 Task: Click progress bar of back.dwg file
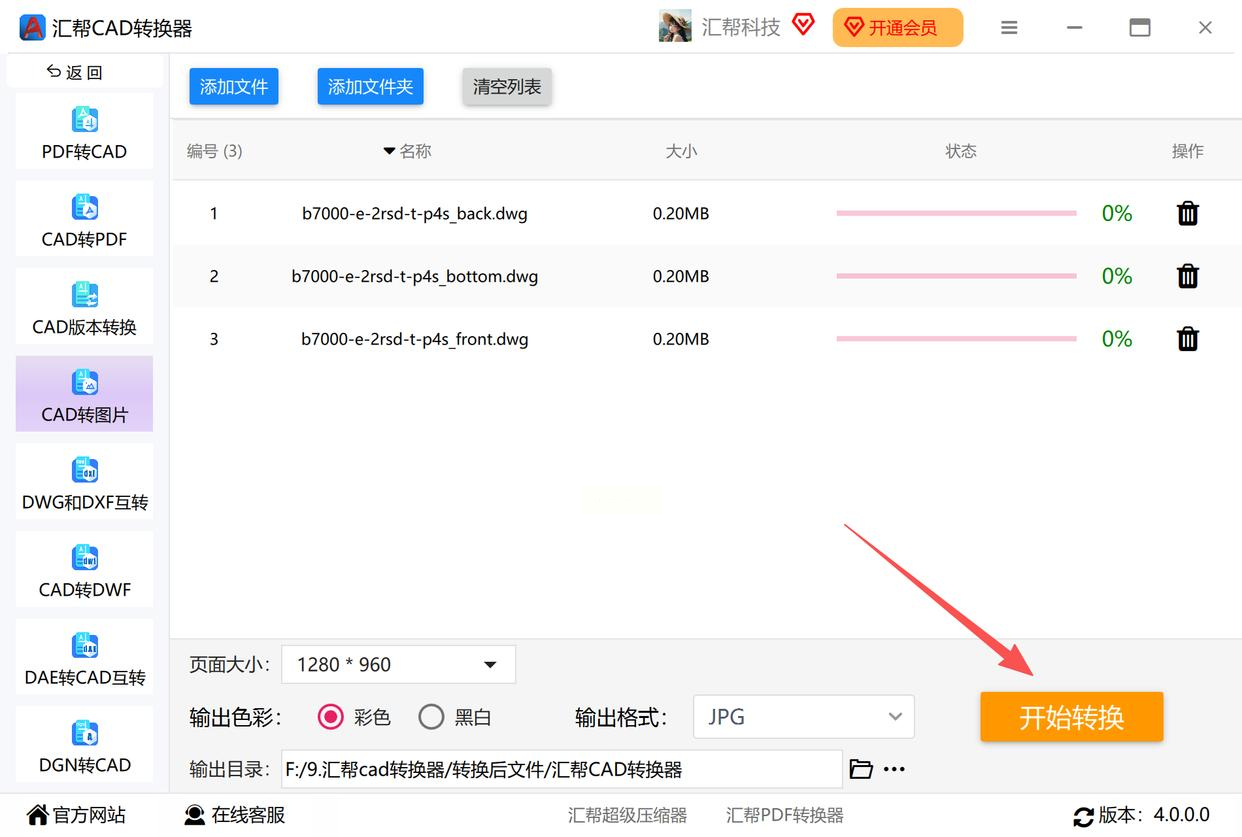point(956,213)
